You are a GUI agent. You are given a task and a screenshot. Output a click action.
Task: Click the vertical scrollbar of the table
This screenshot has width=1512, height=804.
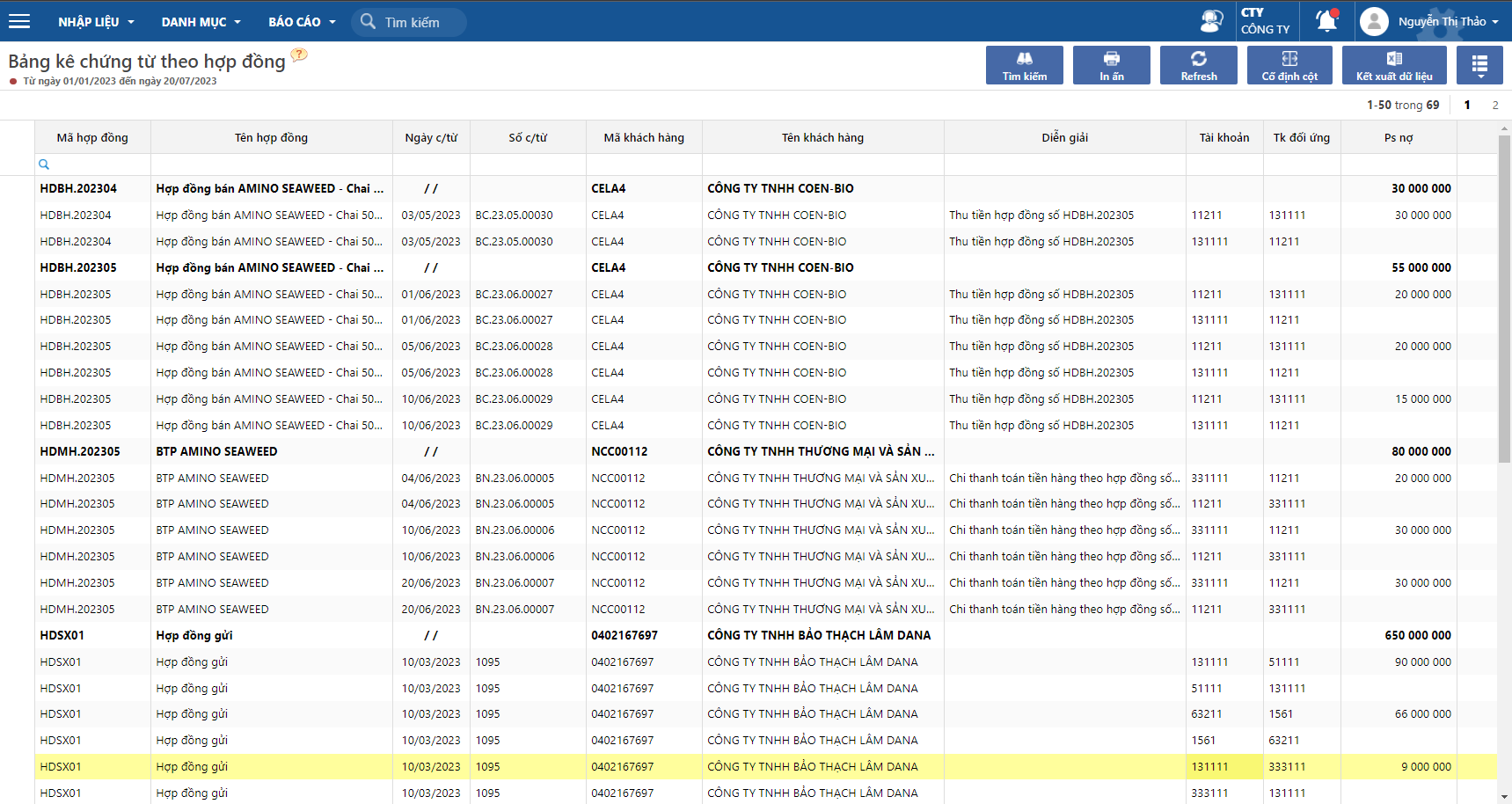point(1504,299)
